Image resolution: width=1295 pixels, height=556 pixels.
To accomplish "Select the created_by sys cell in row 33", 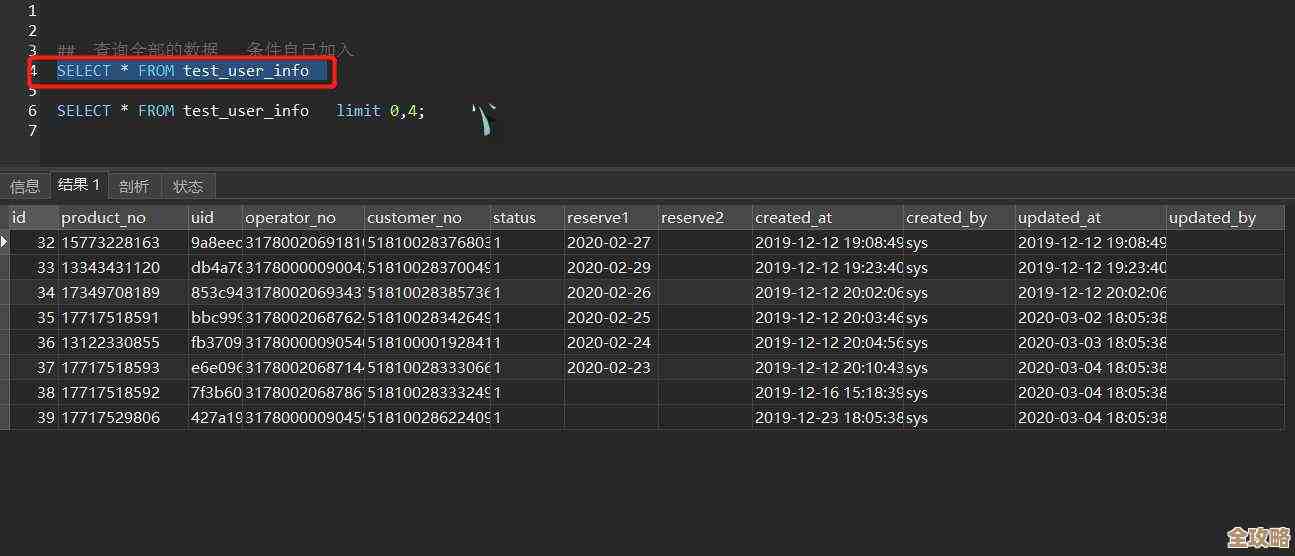I will [x=959, y=268].
